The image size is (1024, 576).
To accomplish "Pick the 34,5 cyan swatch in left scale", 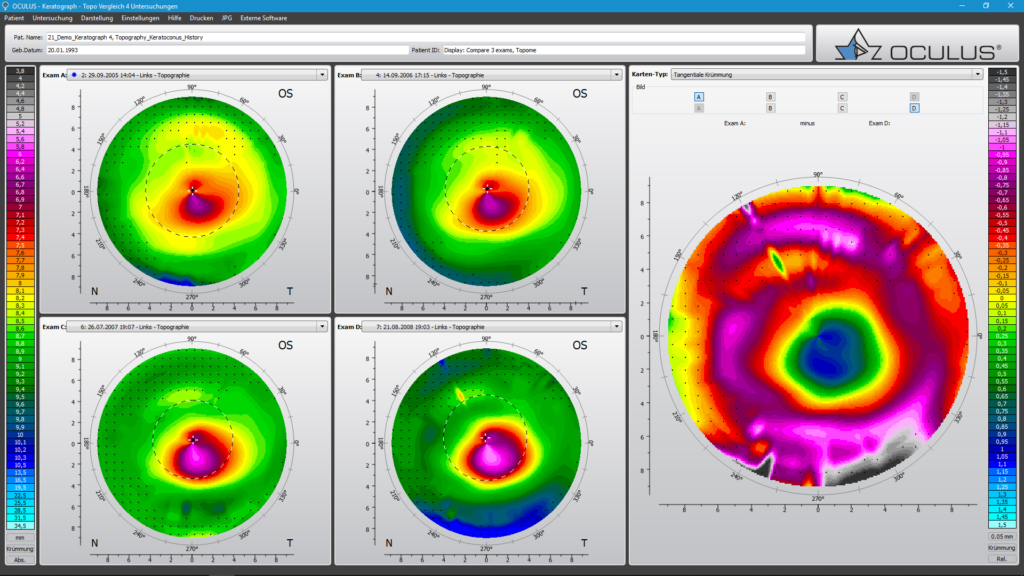I will tap(20, 525).
